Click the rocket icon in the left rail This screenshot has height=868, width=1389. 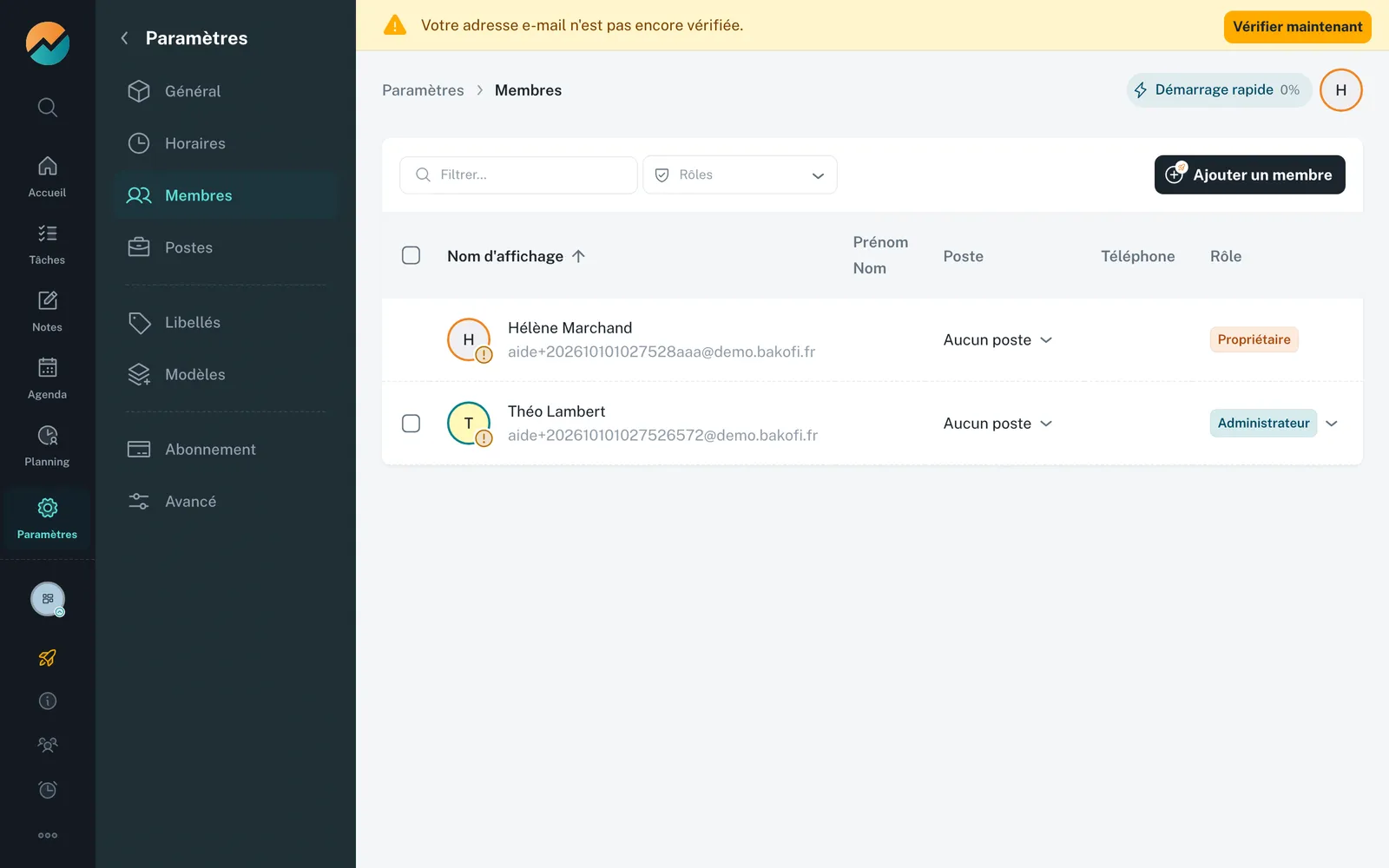click(48, 658)
